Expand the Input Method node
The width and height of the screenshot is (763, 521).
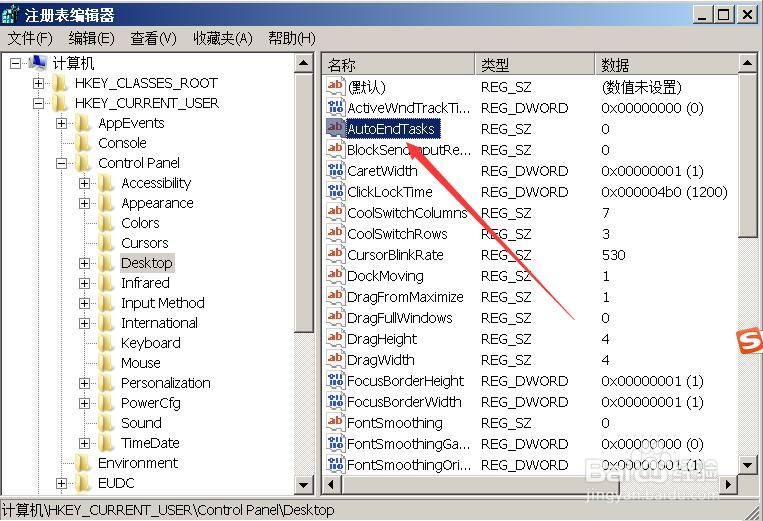84,303
